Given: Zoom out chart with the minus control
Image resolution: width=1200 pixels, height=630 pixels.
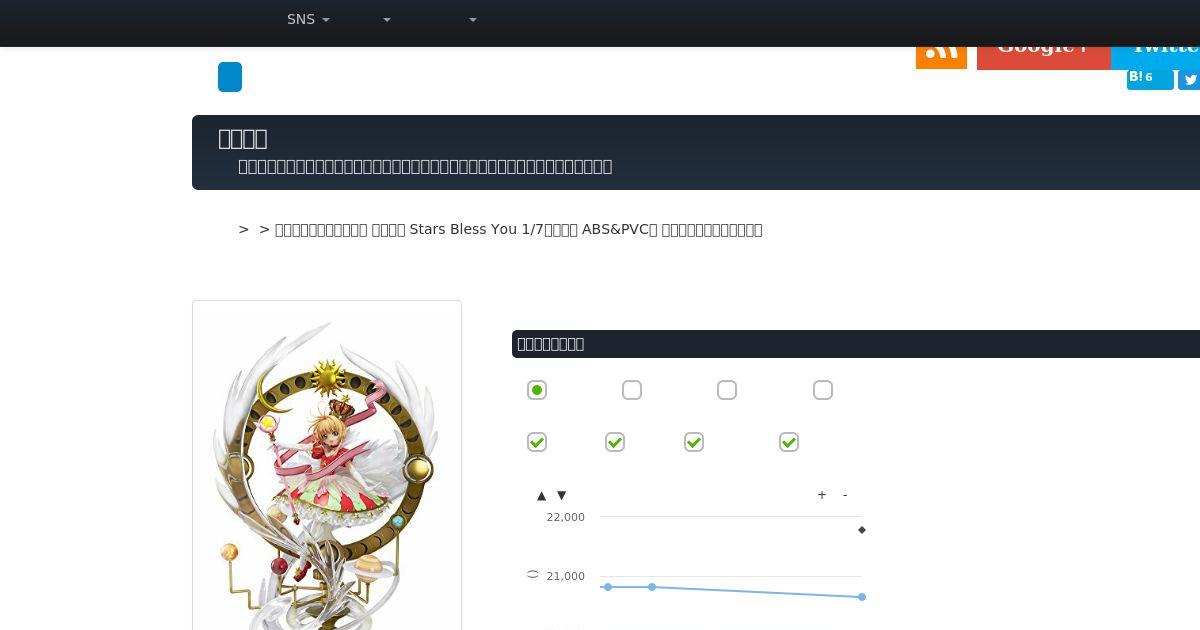Looking at the screenshot, I should [845, 495].
